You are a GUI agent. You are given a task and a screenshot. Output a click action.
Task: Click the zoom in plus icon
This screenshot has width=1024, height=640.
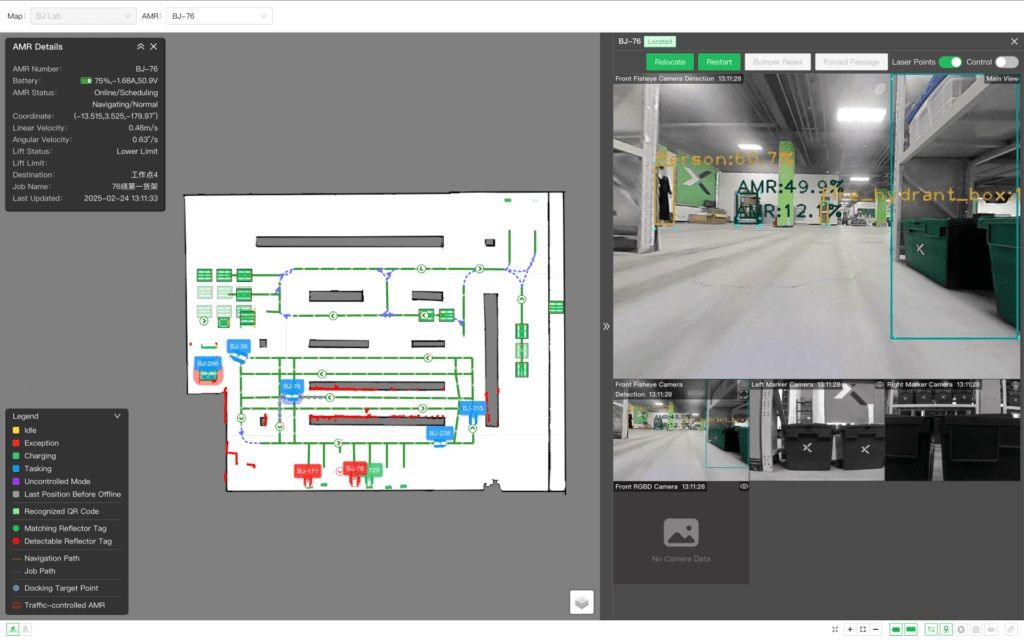(850, 630)
